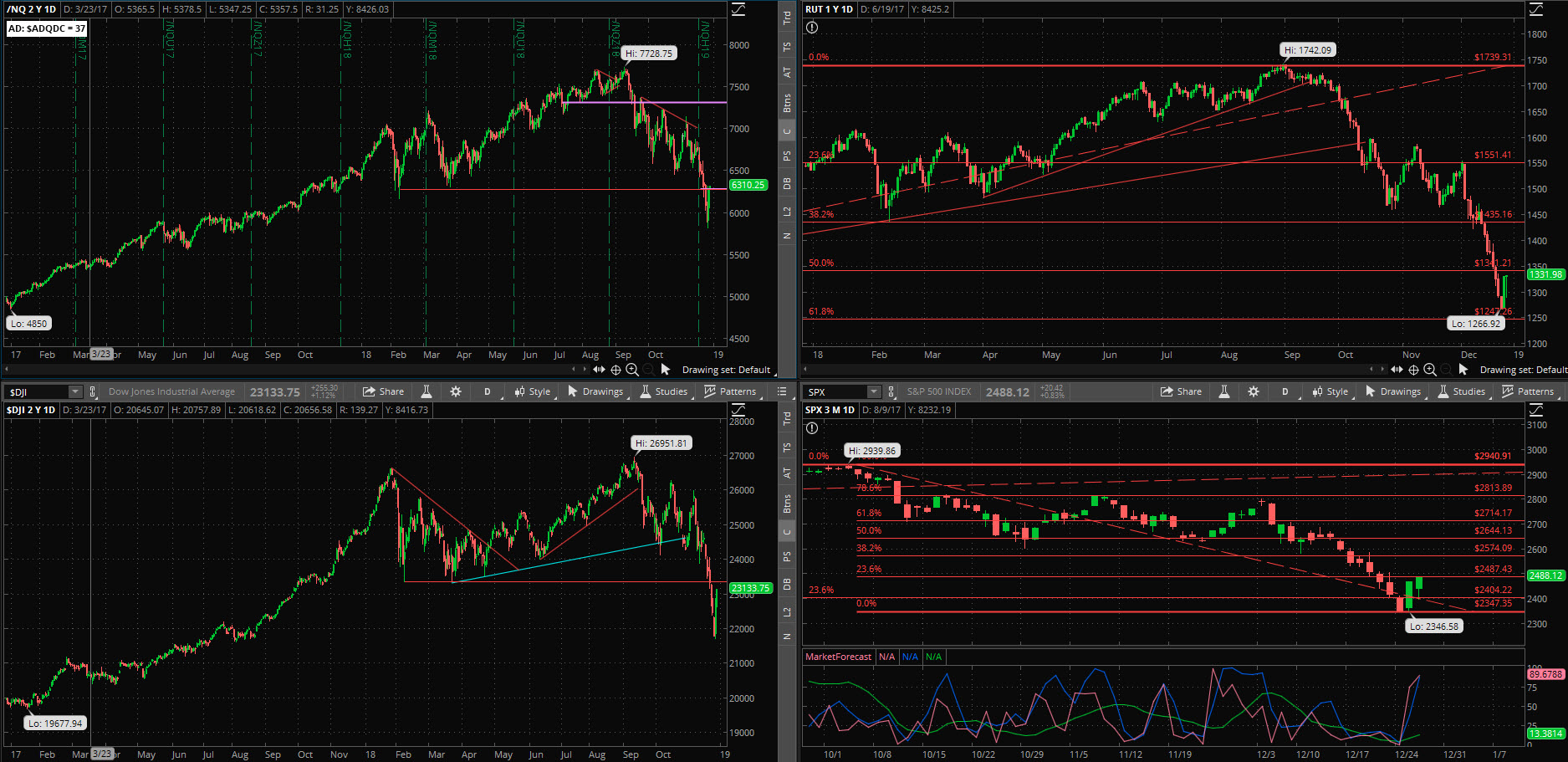This screenshot has width=1568, height=762.
Task: Click the Hi: 7728.75 price bubble on /NQ chart
Action: click(649, 53)
